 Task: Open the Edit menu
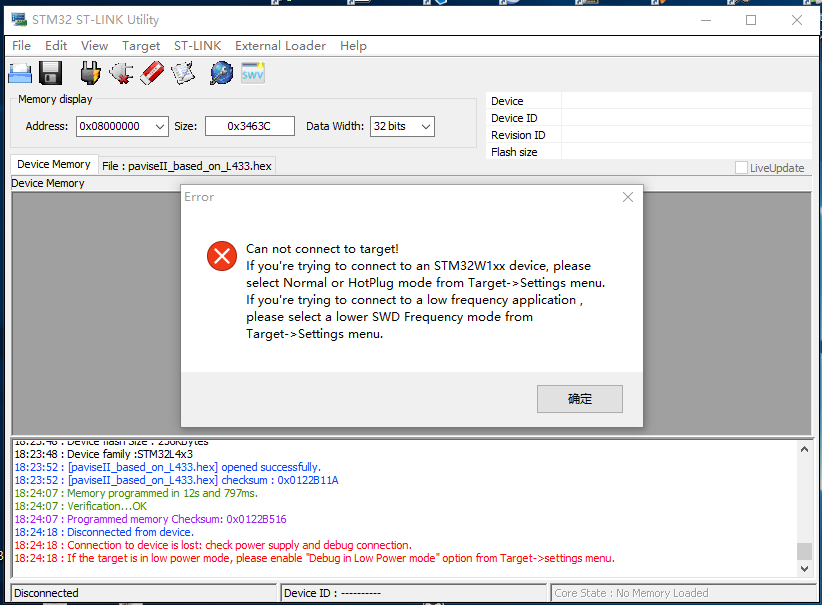click(x=56, y=46)
